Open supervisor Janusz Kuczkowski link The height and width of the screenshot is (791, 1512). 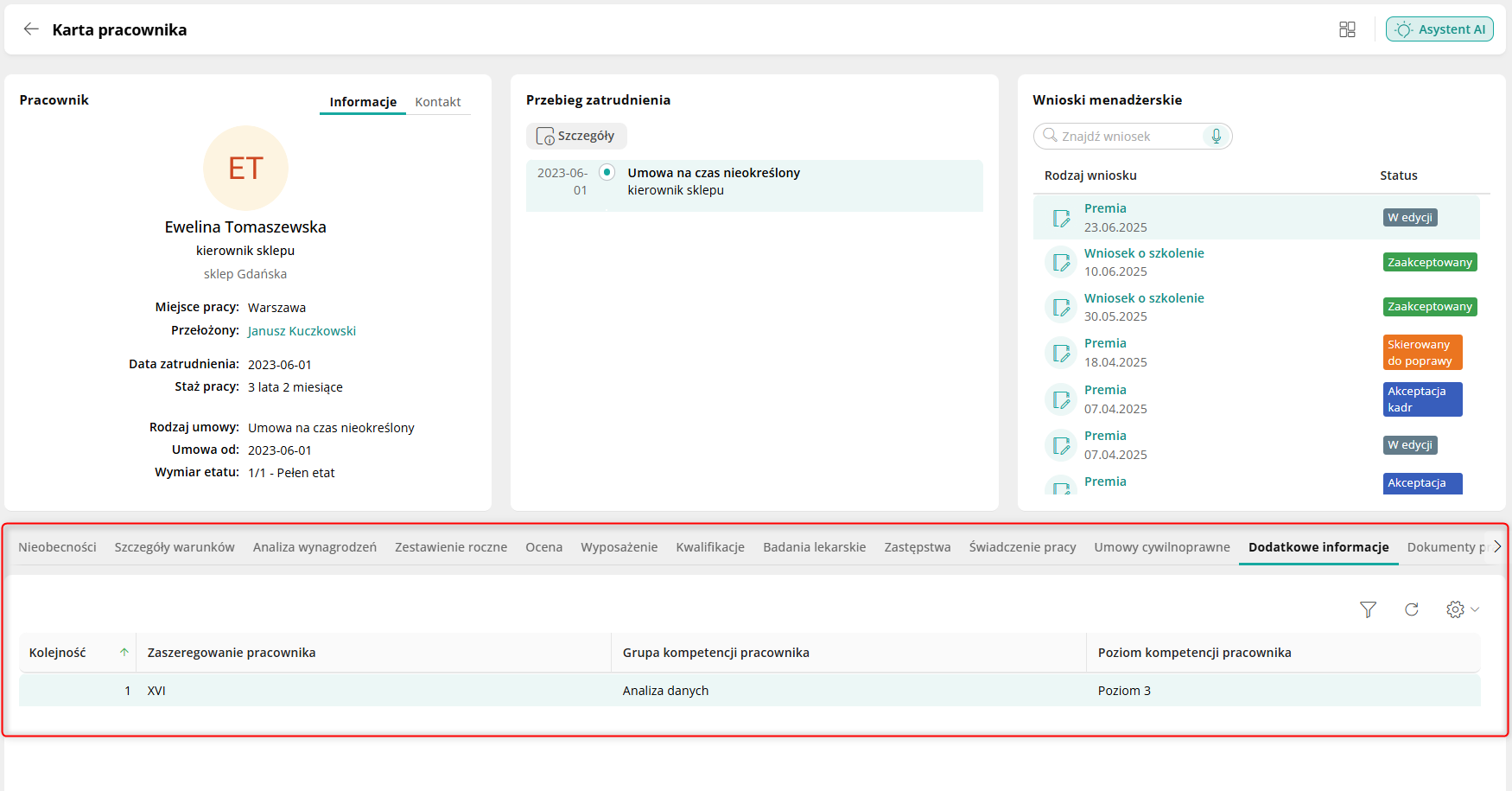pyautogui.click(x=302, y=331)
